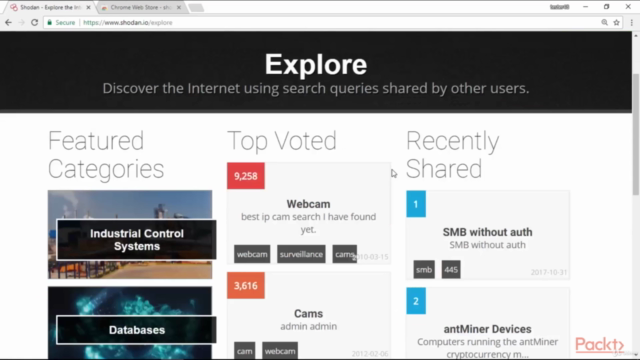Open the SMB without auth query
The height and width of the screenshot is (360, 640).
[487, 232]
